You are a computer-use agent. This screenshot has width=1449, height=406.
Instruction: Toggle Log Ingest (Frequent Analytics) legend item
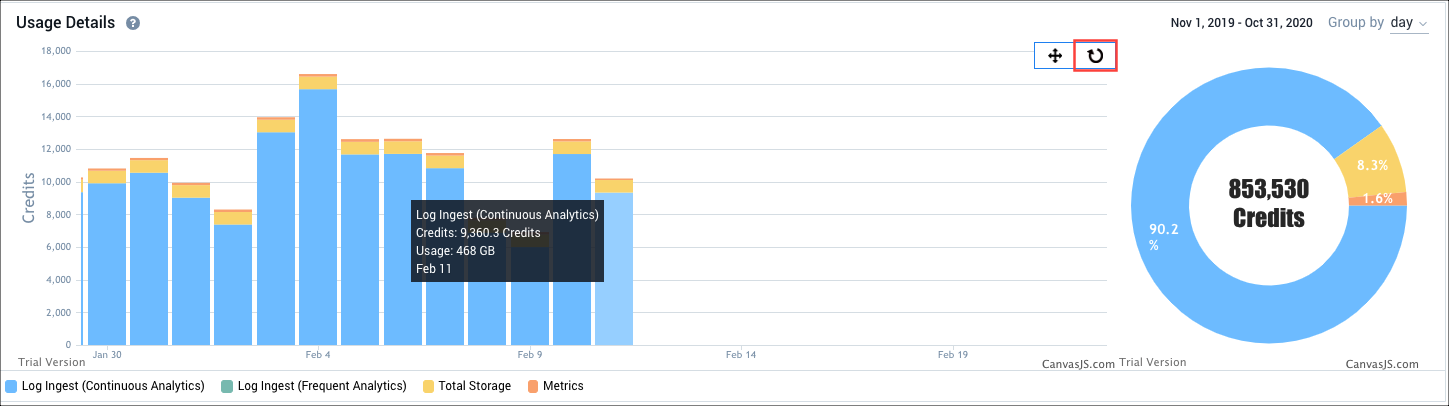(322, 385)
